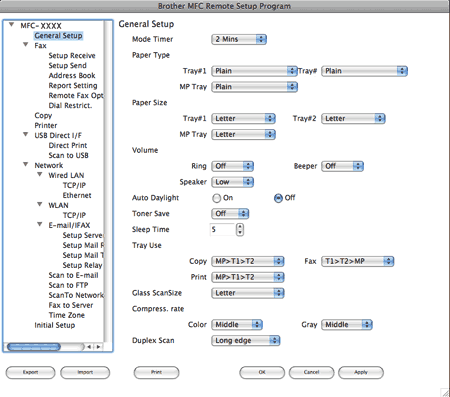Confirm settings with OK button
This screenshot has width=450, height=397.
[x=262, y=372]
